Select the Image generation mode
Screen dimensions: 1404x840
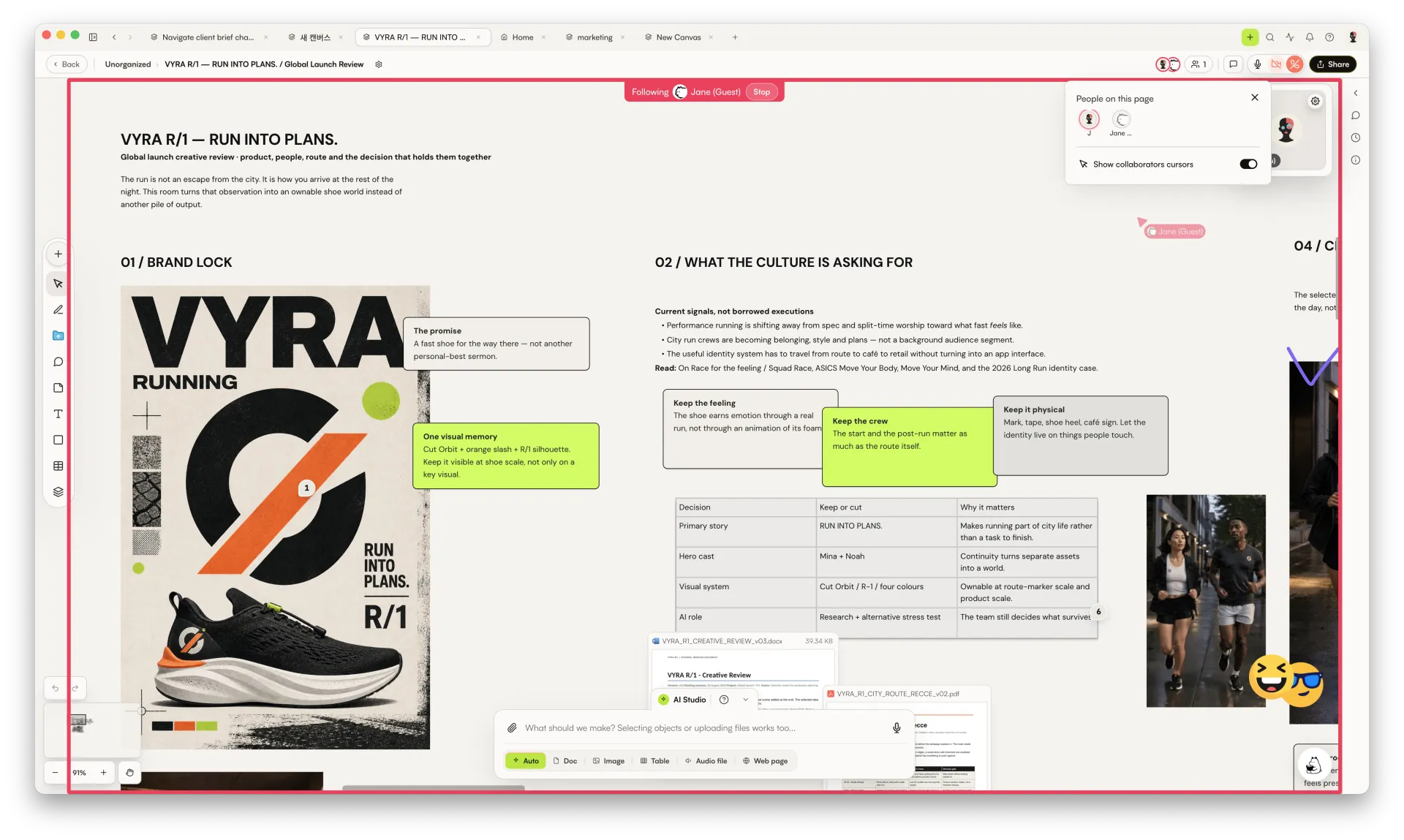click(608, 761)
